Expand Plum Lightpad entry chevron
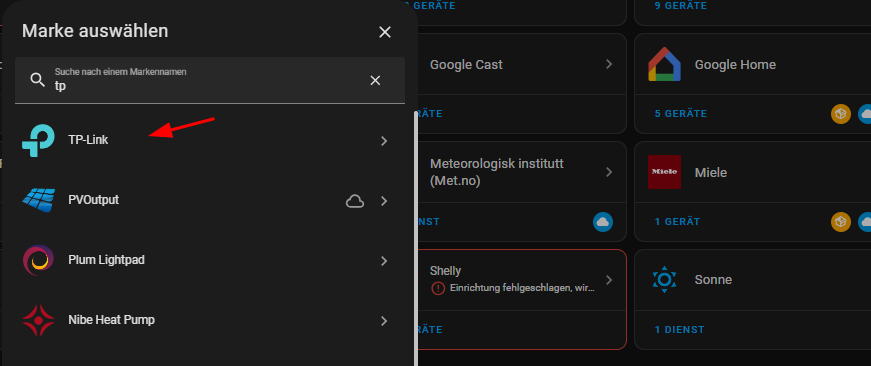This screenshot has height=366, width=871. pyautogui.click(x=384, y=261)
